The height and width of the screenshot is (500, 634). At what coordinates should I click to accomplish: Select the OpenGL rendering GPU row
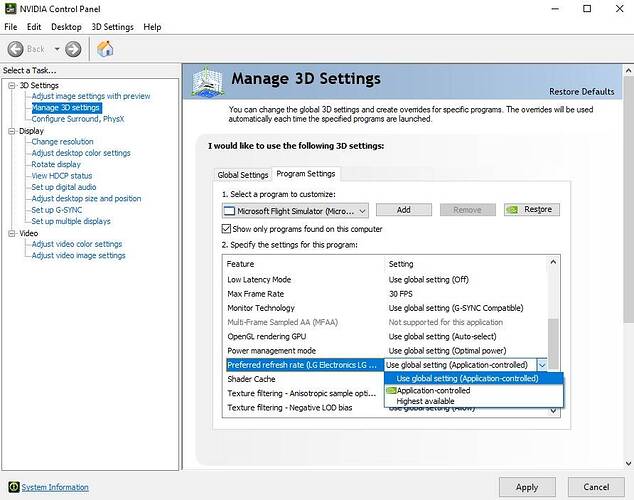tap(385, 336)
